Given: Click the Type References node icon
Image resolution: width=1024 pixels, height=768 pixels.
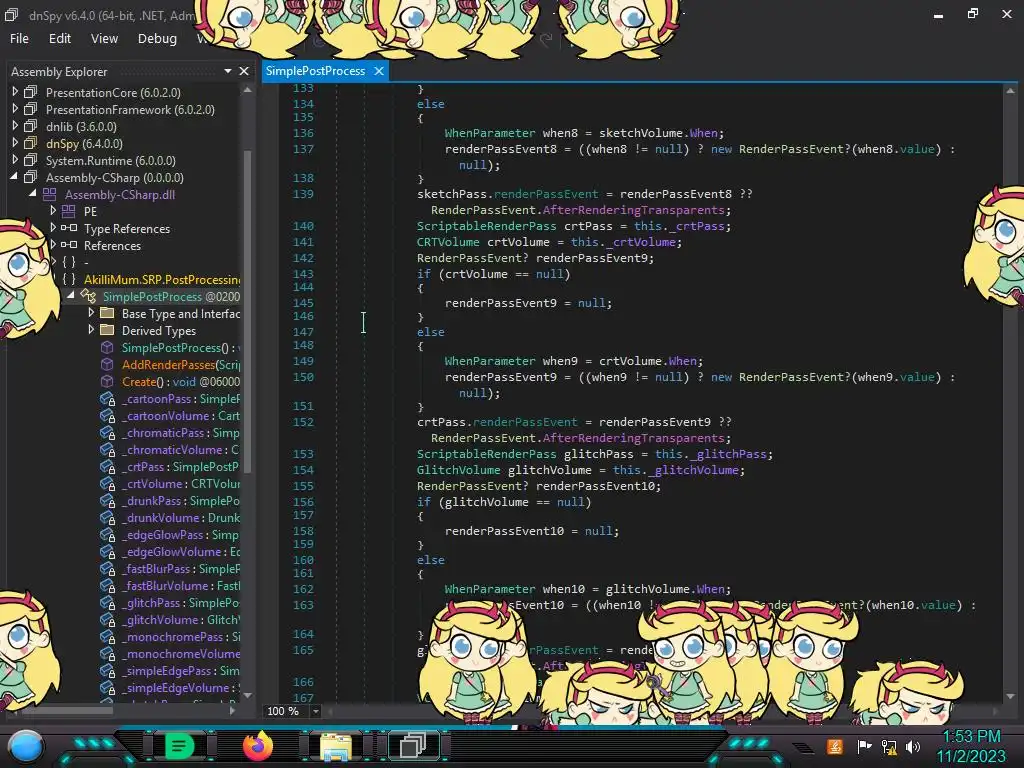Looking at the screenshot, I should 69,228.
